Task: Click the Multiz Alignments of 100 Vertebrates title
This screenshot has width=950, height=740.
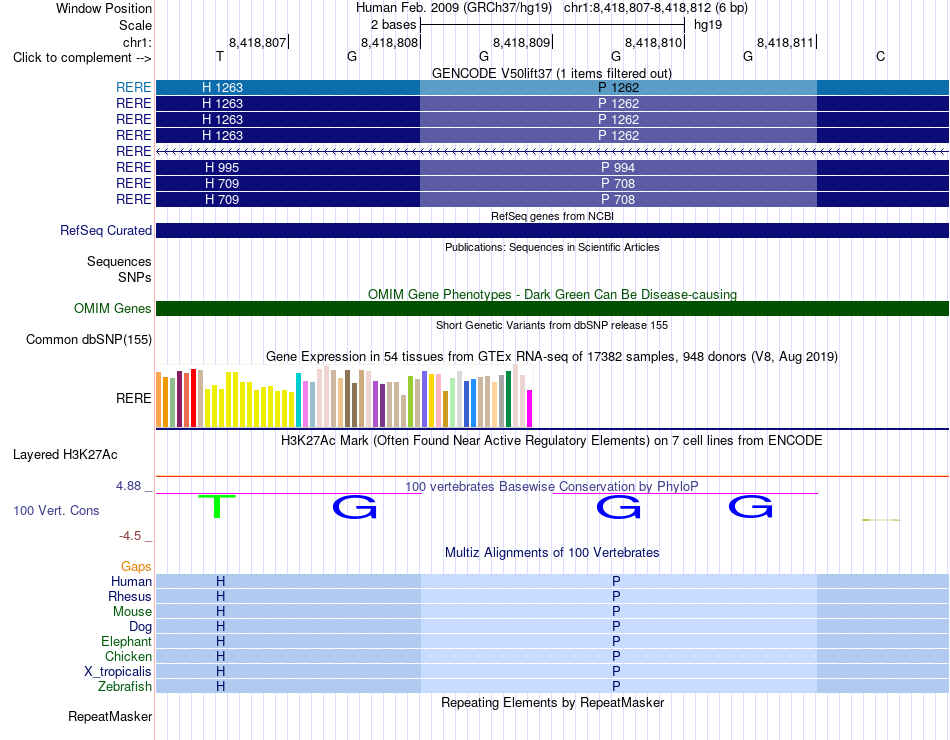Action: pos(552,553)
